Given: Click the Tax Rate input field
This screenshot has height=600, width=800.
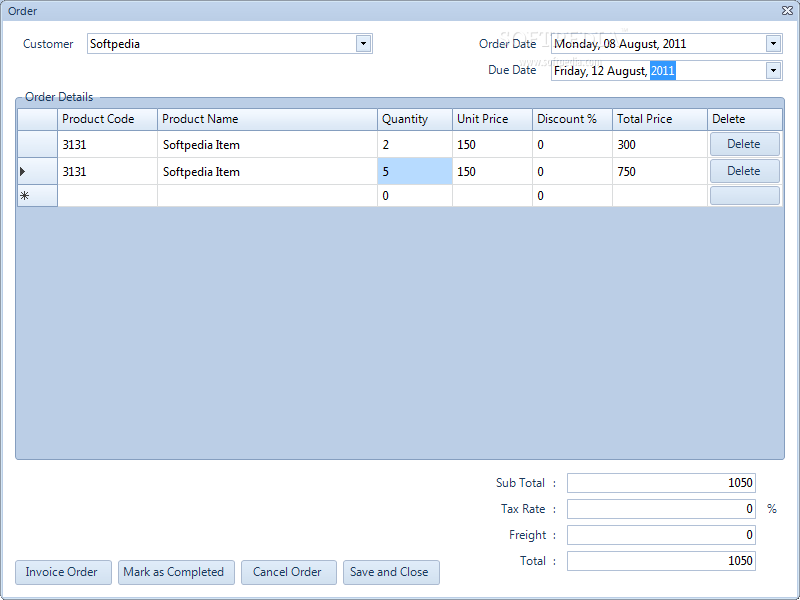Looking at the screenshot, I should click(x=661, y=509).
